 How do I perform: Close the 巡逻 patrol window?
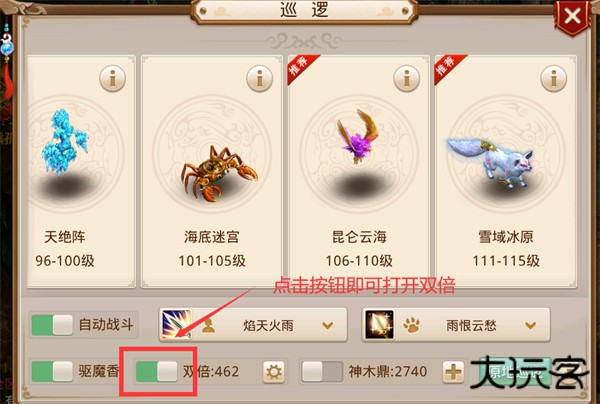click(x=572, y=17)
